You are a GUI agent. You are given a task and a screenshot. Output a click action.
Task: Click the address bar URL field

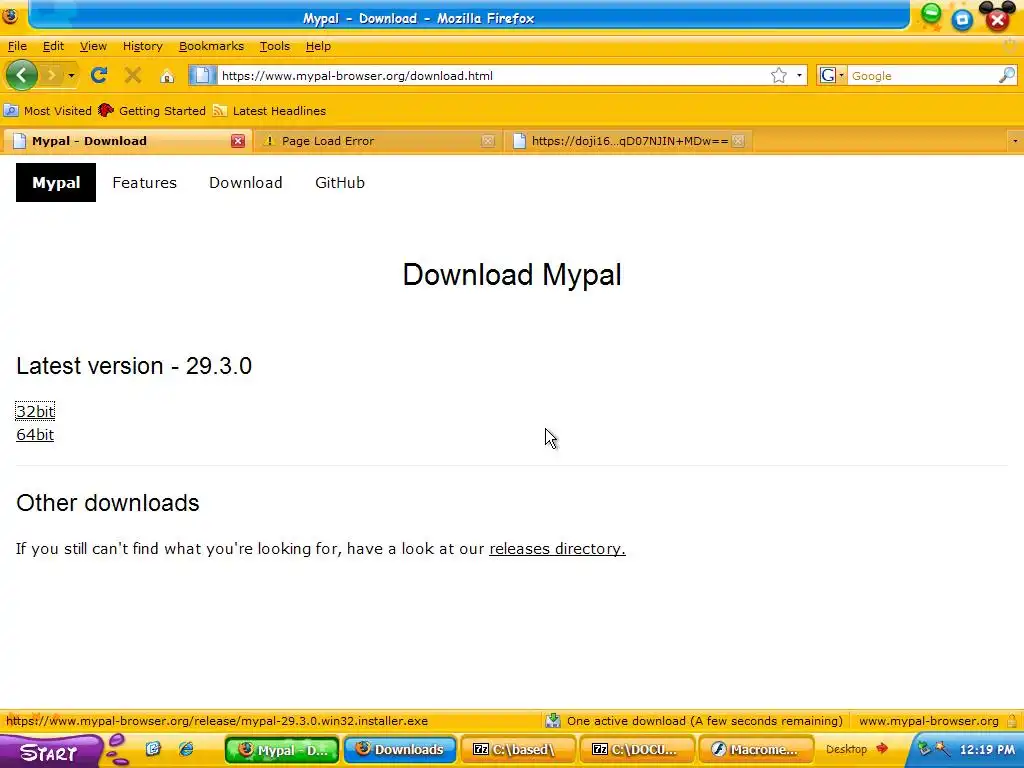click(x=491, y=76)
